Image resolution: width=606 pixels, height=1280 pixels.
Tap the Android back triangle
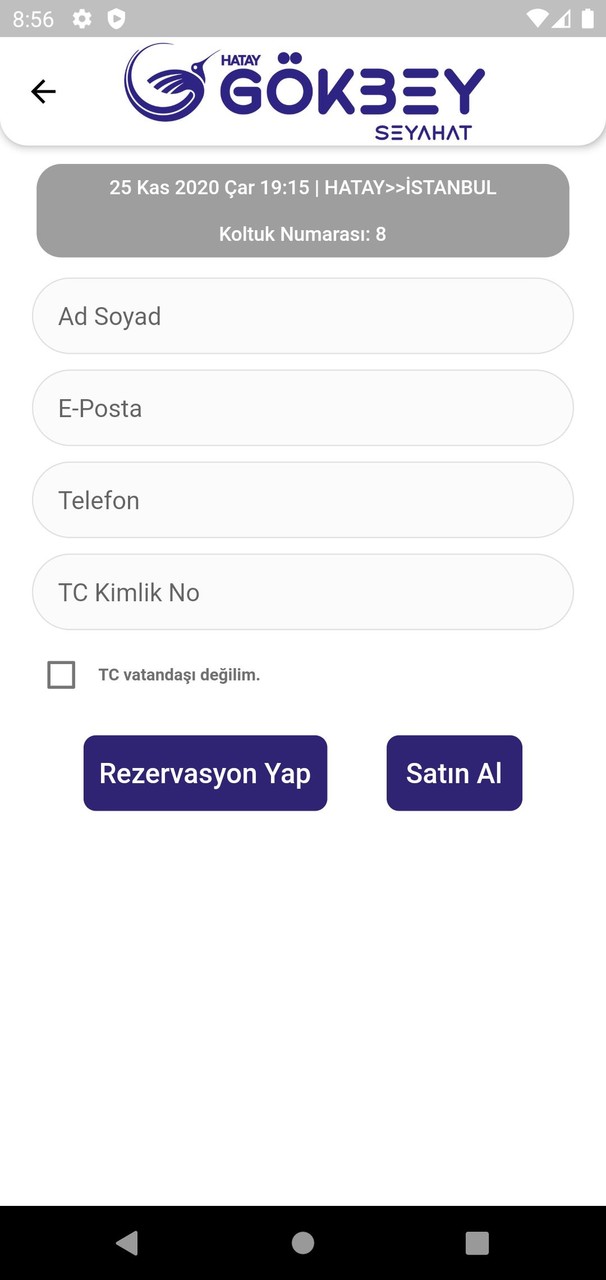point(126,1243)
